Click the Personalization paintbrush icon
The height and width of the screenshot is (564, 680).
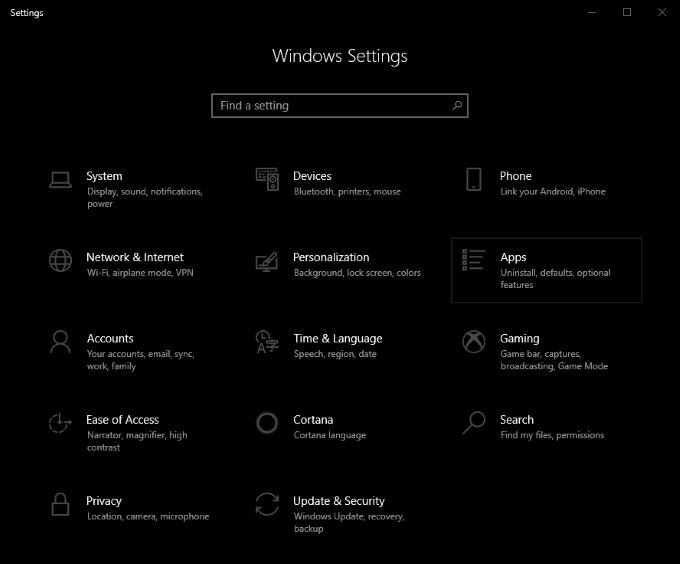(x=267, y=261)
